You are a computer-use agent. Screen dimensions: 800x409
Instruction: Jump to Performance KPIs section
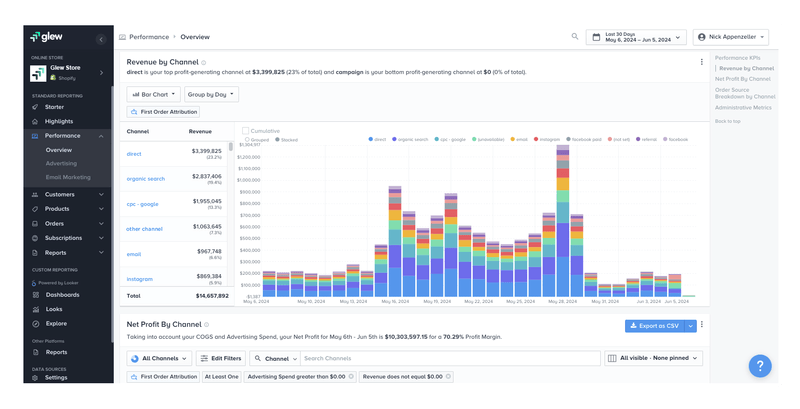click(738, 58)
